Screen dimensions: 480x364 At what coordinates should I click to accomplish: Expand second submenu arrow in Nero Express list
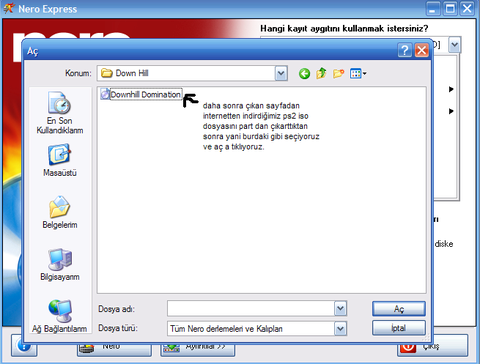point(451,111)
